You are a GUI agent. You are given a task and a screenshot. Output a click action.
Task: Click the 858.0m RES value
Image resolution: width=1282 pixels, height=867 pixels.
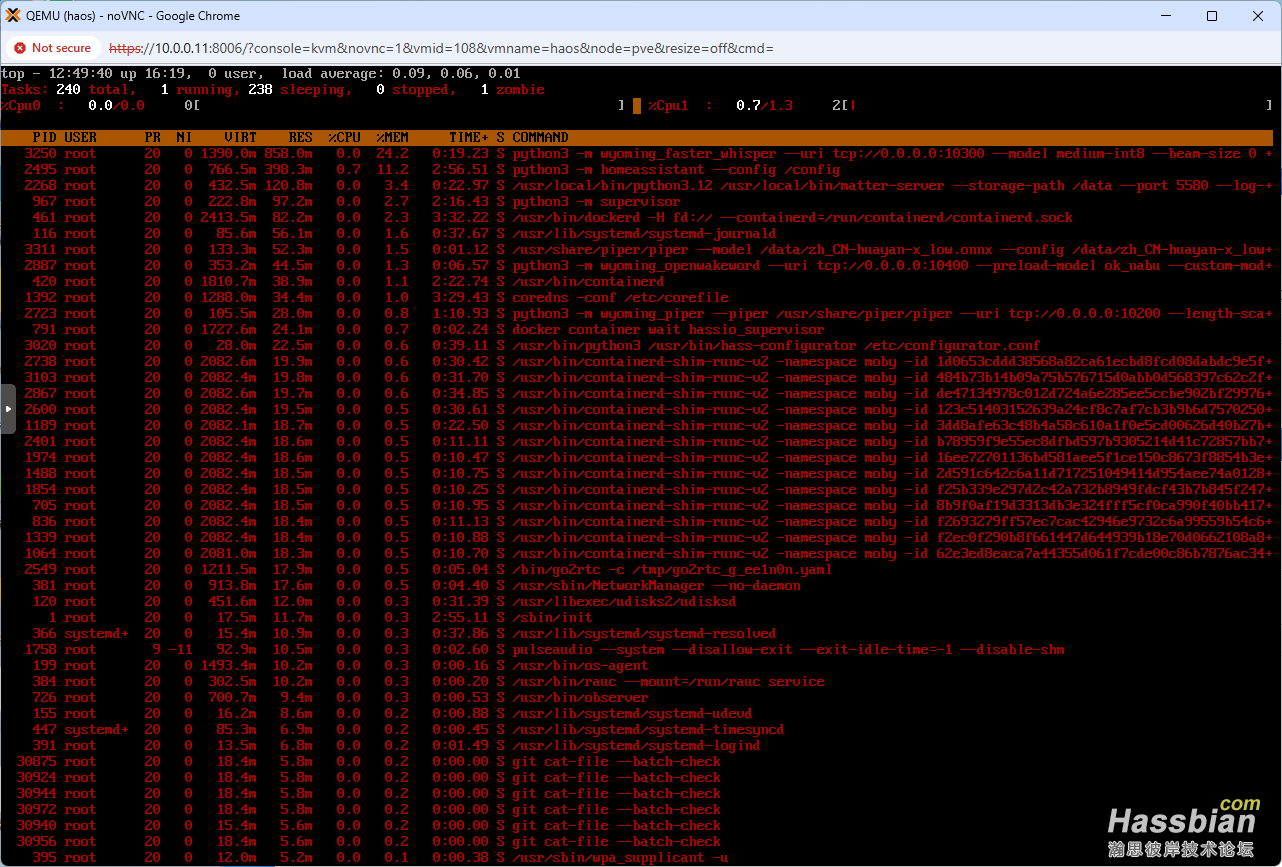point(288,153)
